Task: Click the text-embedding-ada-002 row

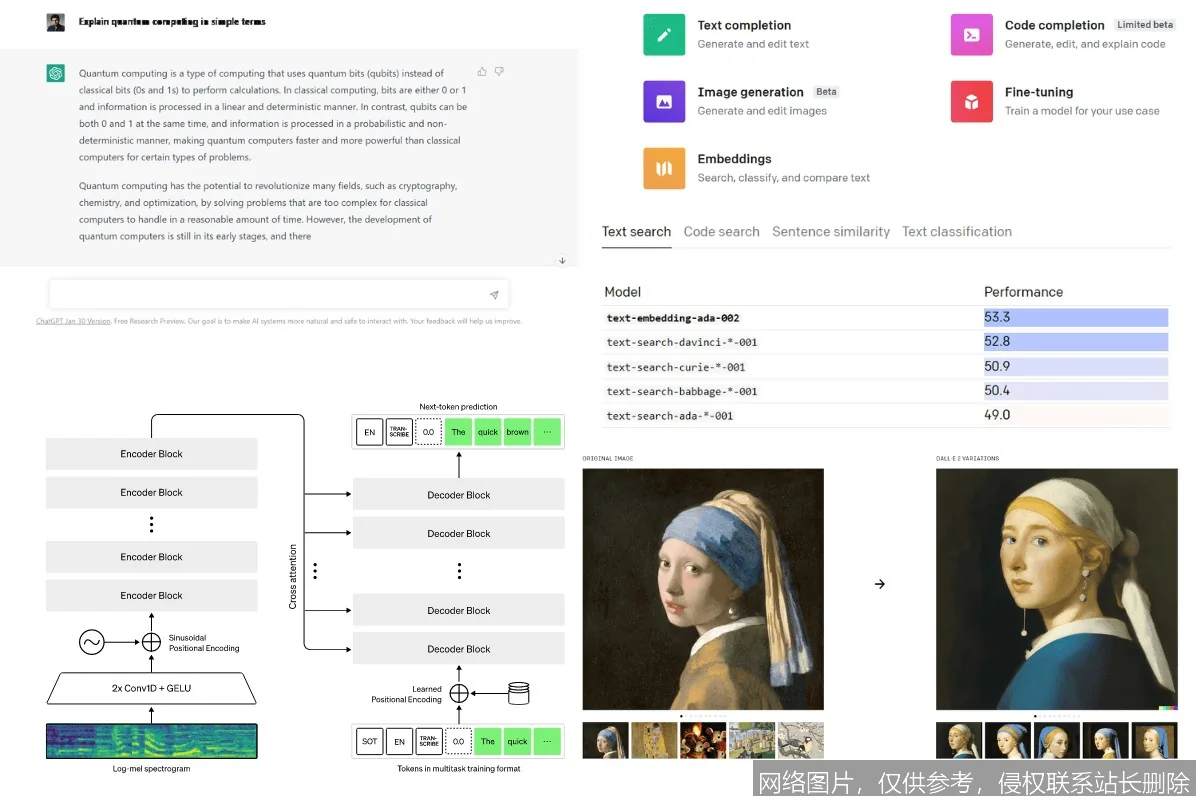Action: [886, 318]
